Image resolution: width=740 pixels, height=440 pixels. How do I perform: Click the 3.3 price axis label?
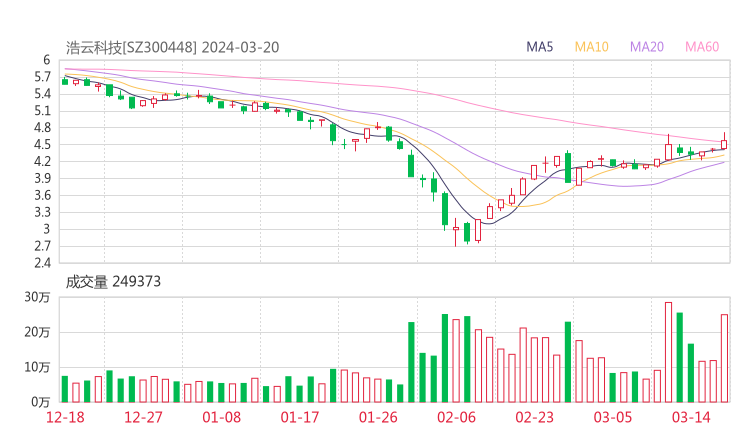tap(42, 212)
